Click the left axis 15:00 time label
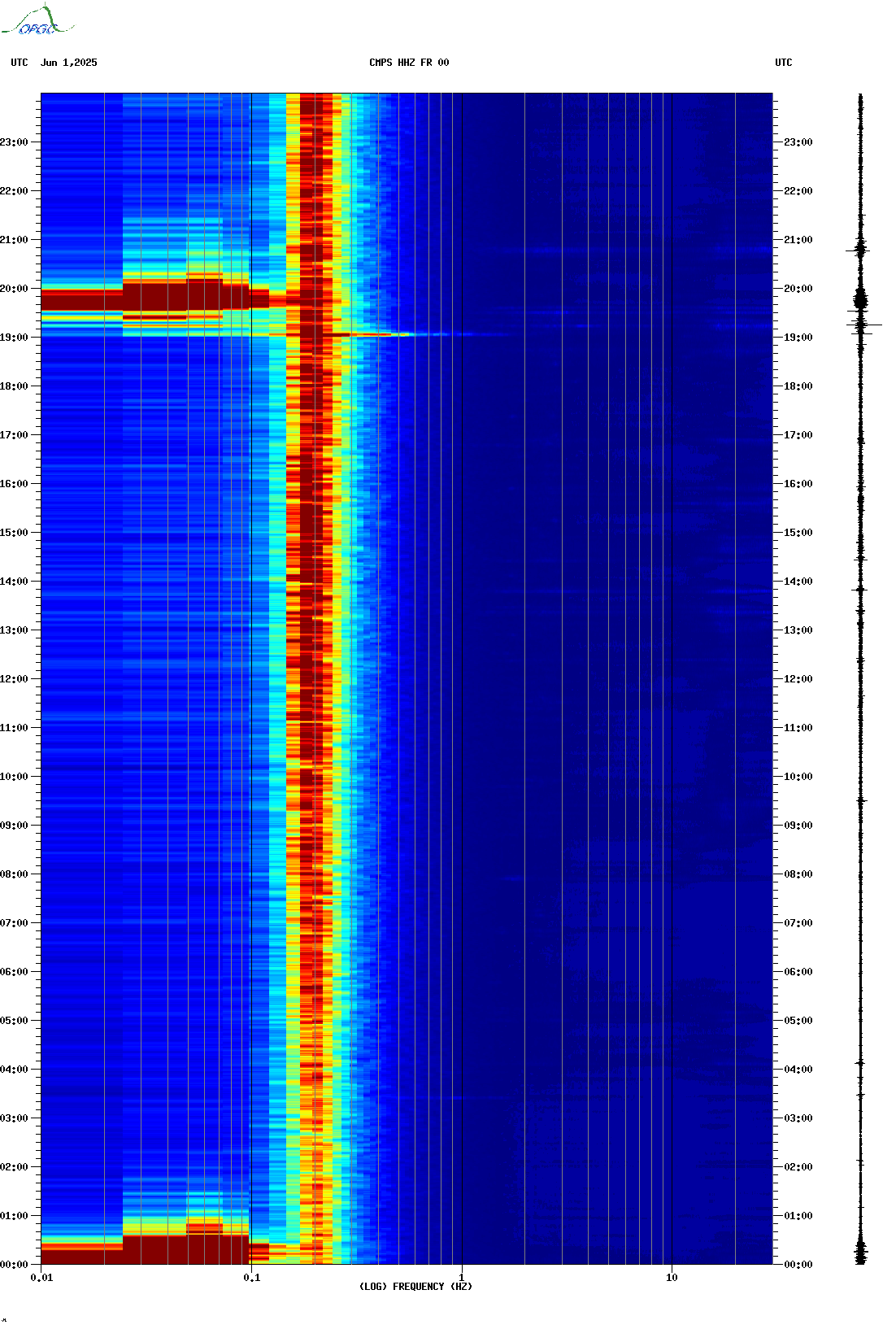Screen dimensions: 896x1329 14,533
